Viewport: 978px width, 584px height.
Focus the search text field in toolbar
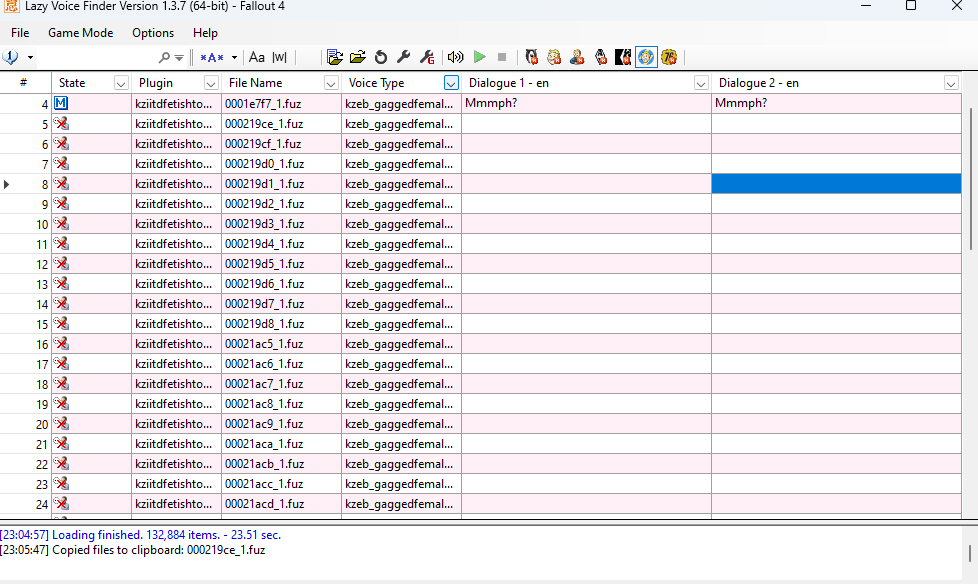click(x=97, y=57)
